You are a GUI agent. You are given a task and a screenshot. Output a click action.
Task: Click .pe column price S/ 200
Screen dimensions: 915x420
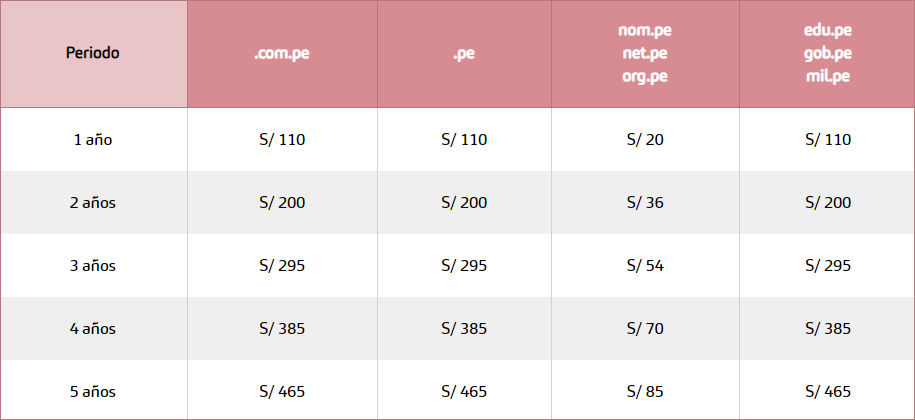pyautogui.click(x=463, y=203)
